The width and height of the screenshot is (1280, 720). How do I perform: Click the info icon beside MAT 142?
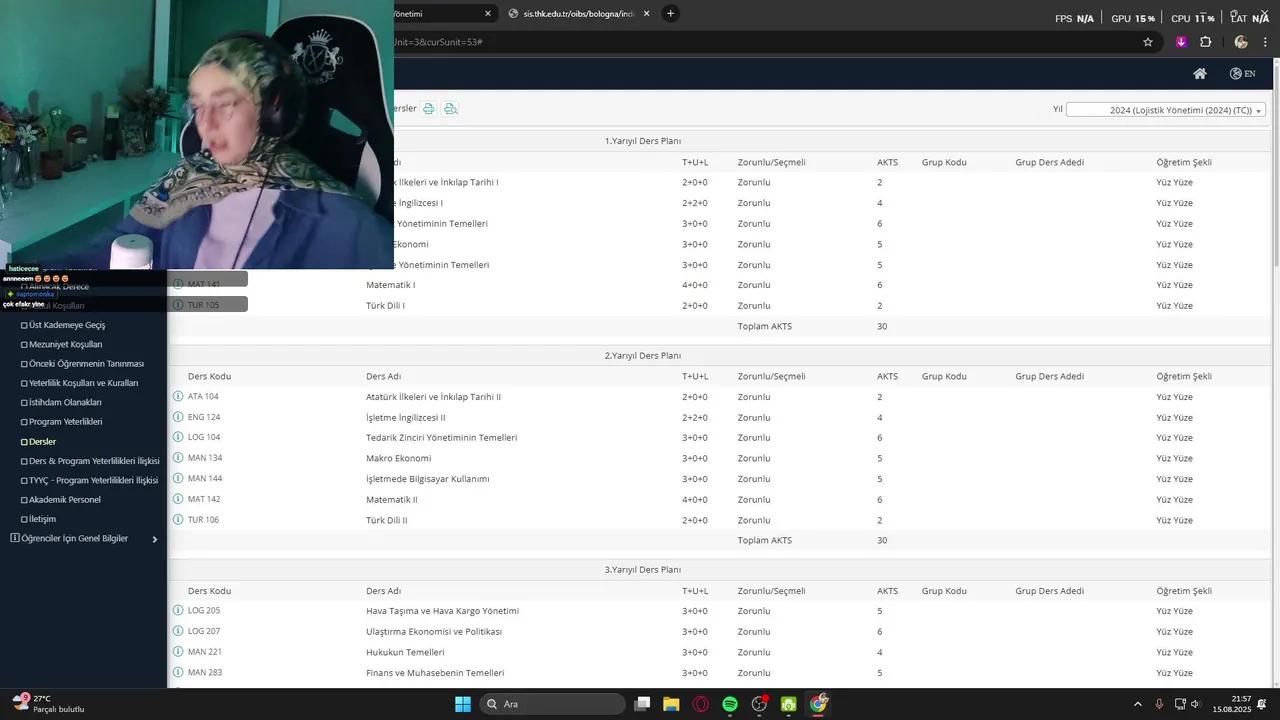coord(178,499)
